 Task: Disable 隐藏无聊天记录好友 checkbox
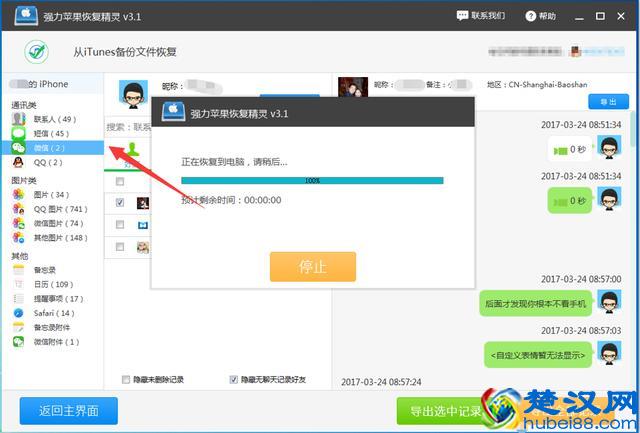(x=233, y=380)
